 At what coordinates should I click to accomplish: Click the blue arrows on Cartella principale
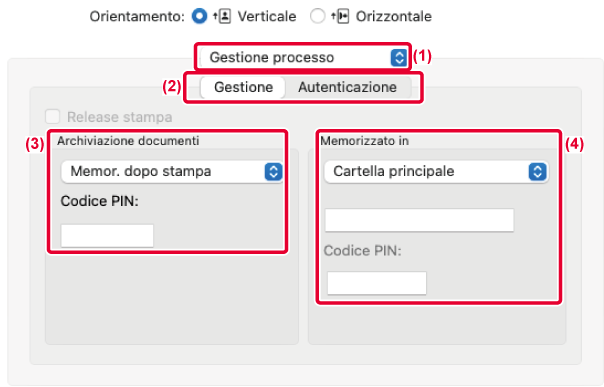pyautogui.click(x=538, y=171)
